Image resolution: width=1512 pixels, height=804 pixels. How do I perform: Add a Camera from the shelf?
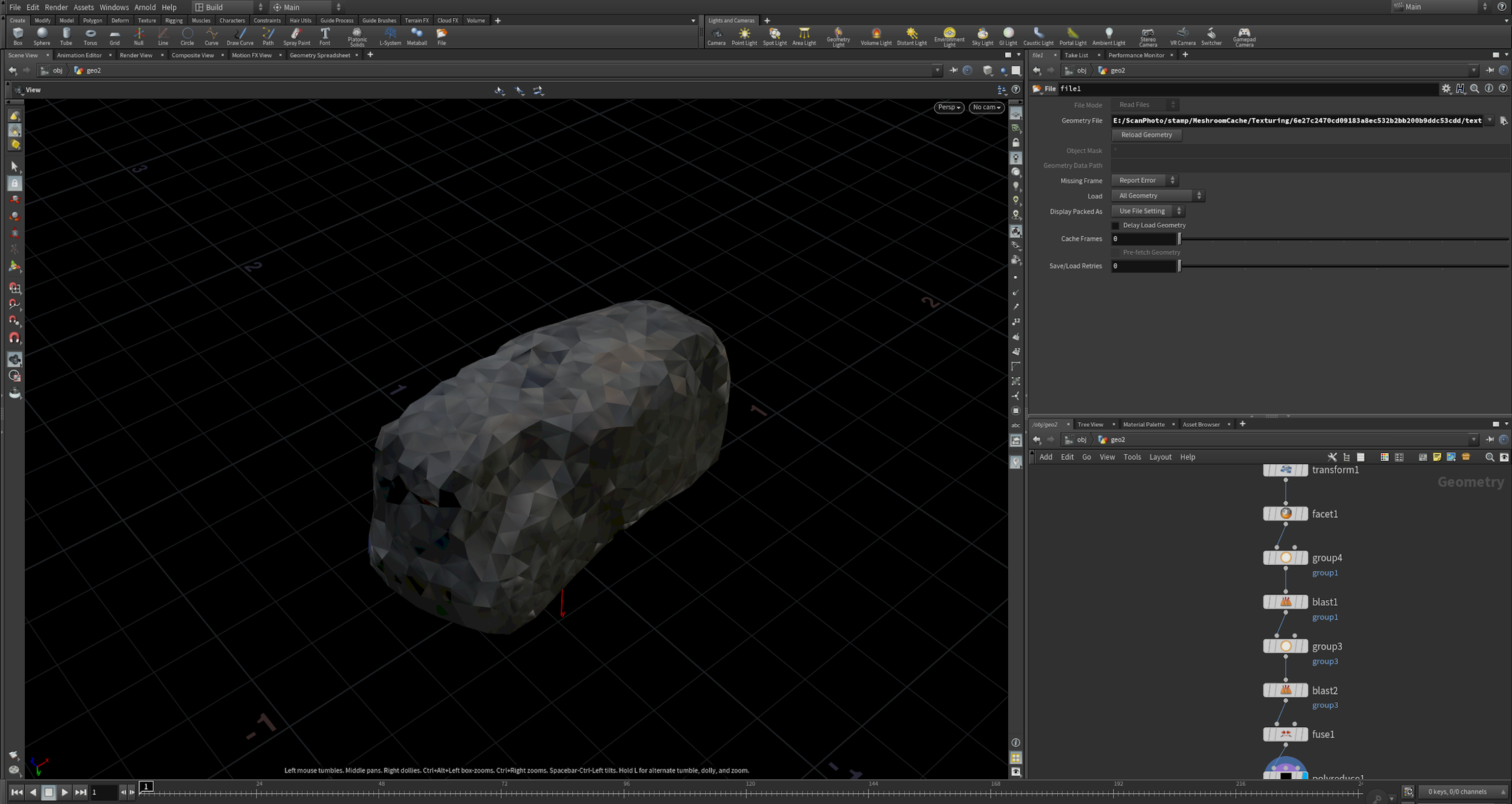[x=716, y=36]
